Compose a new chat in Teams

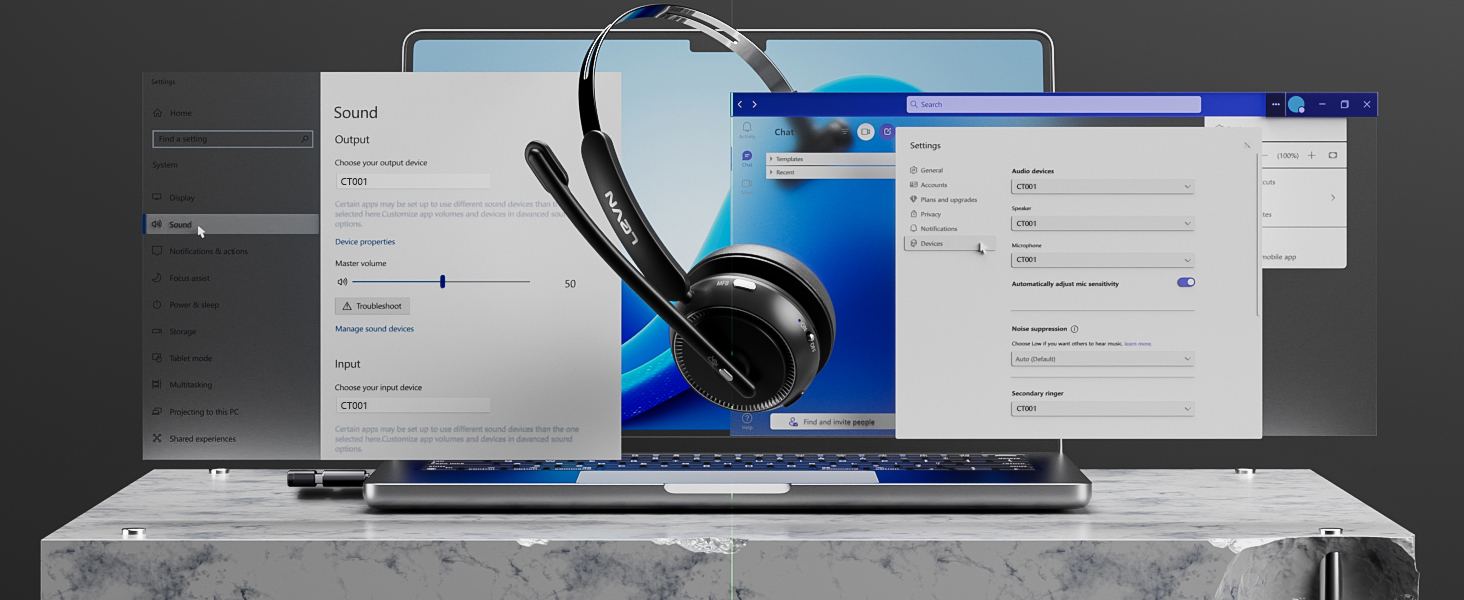887,132
